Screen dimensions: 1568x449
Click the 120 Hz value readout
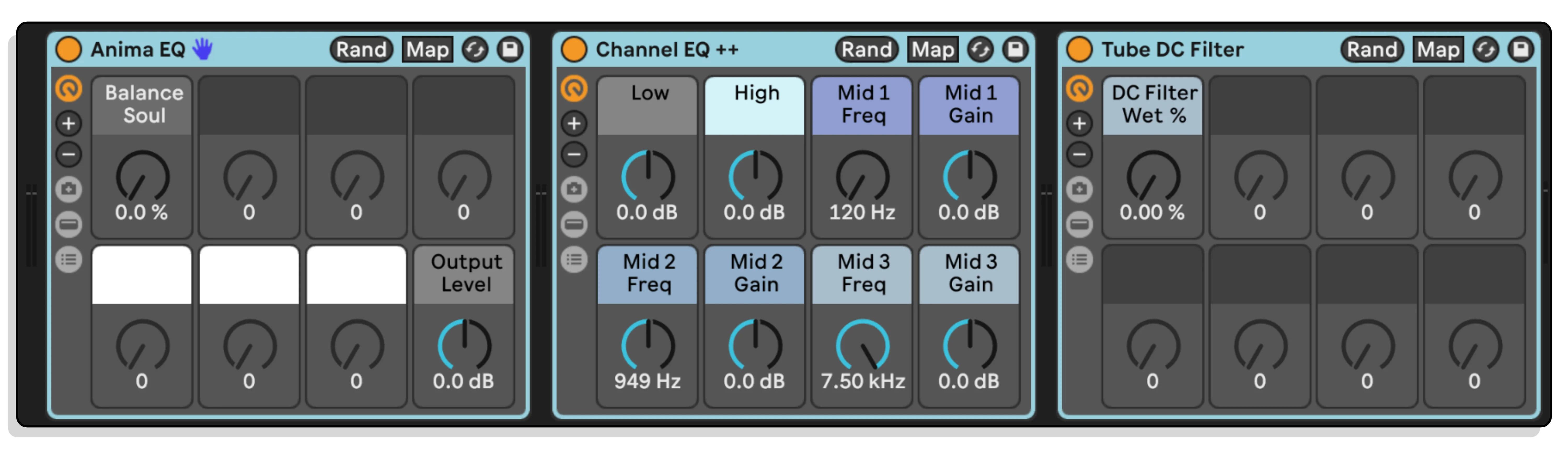pos(862,212)
